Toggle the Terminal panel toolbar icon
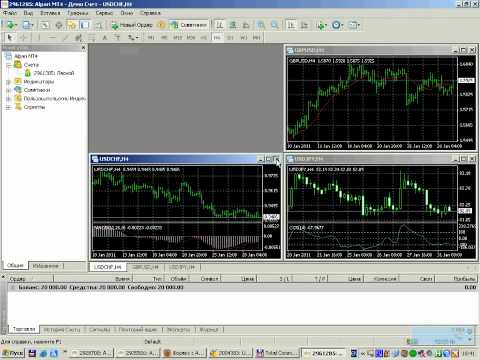Image resolution: width=480 pixels, height=360 pixels. [85, 25]
